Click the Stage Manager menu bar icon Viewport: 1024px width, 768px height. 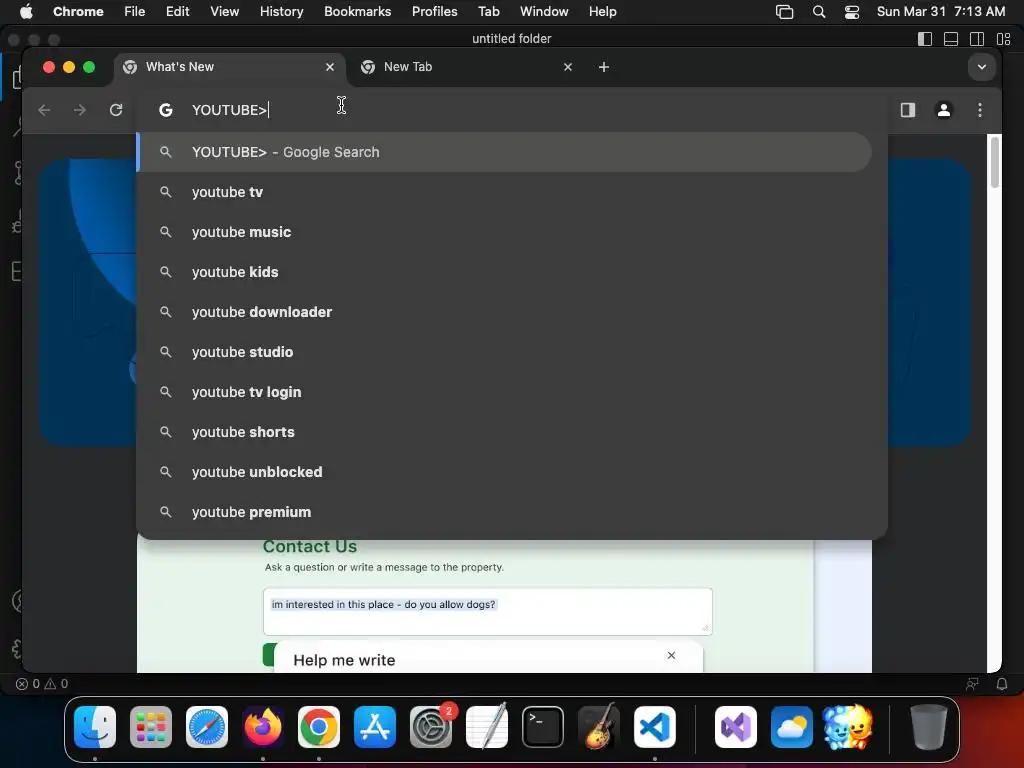coord(784,11)
